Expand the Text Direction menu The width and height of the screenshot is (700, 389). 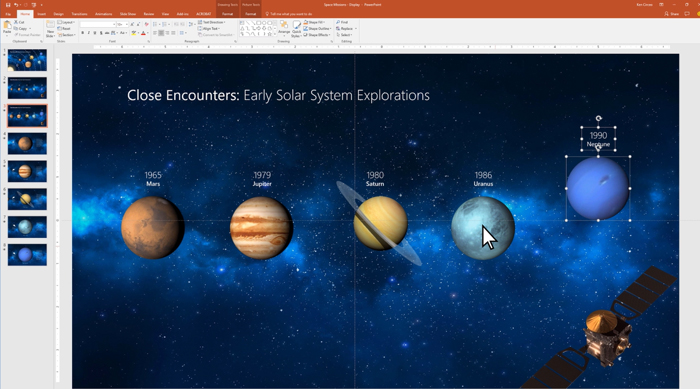click(x=212, y=22)
